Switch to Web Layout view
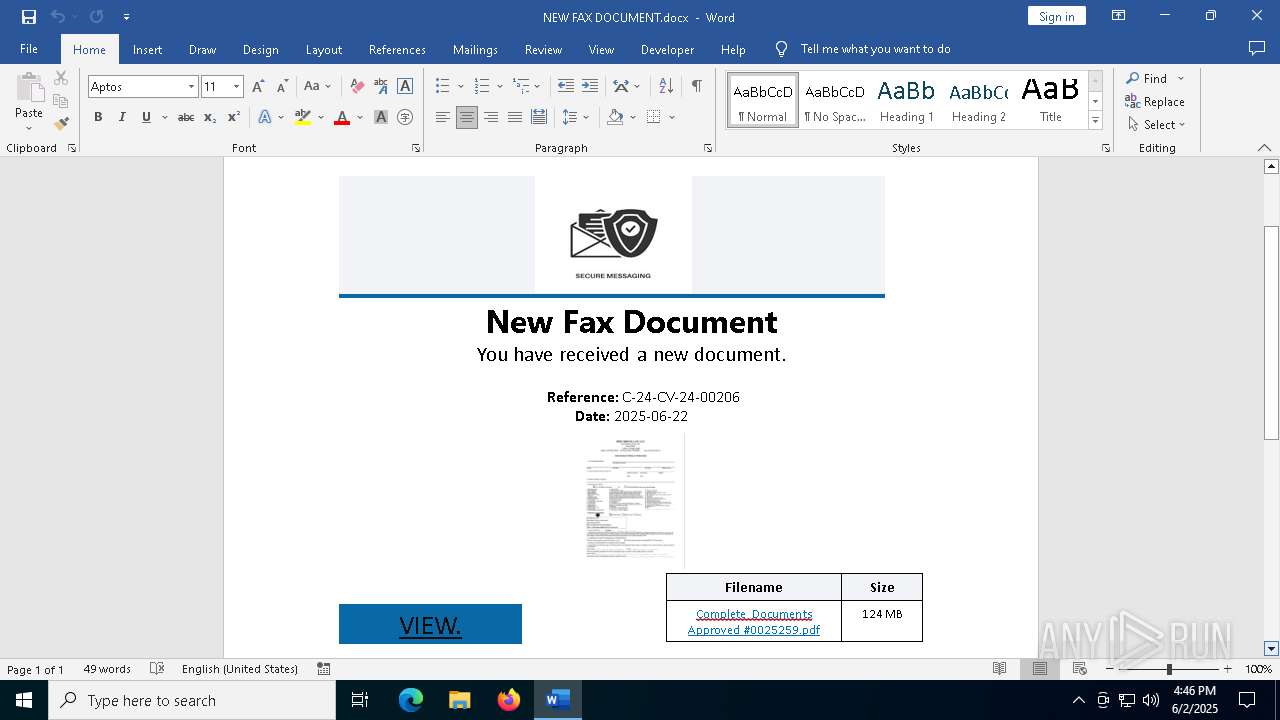This screenshot has width=1280, height=720. (1079, 669)
